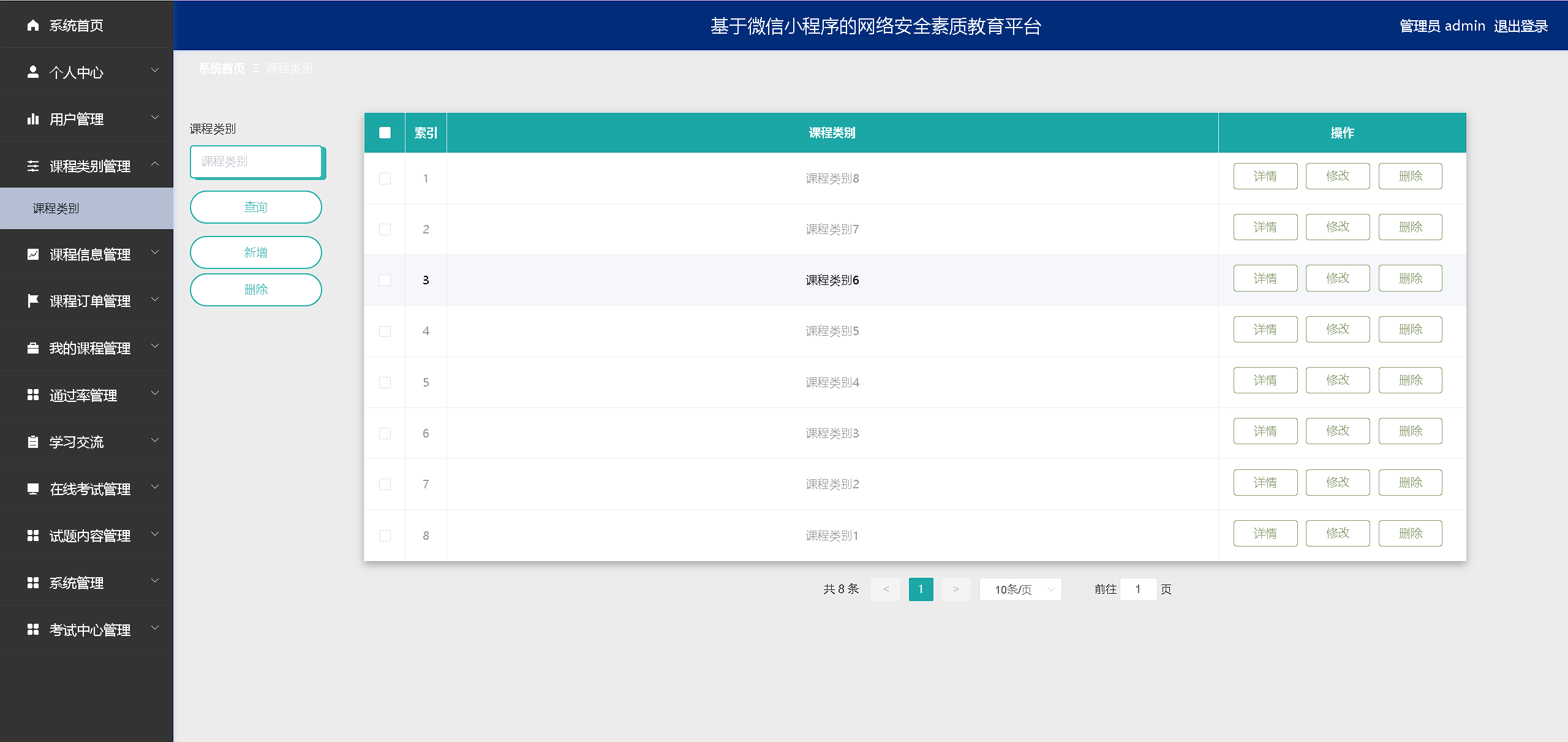This screenshot has height=742, width=1568.
Task: Select the 课程类别 submenu item in sidebar
Action: [56, 208]
